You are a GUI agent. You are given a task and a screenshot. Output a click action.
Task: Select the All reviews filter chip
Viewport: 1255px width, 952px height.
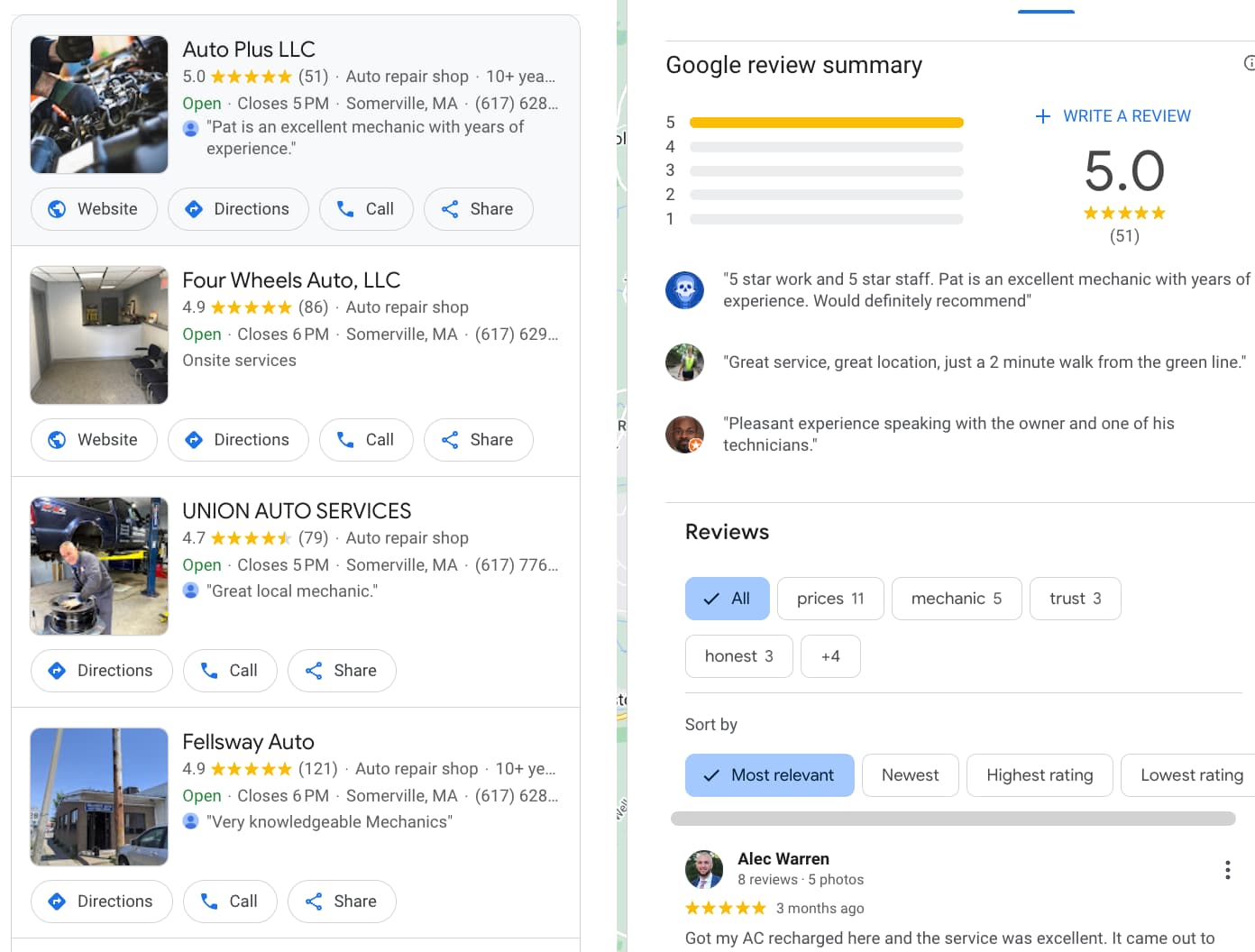[x=728, y=599]
